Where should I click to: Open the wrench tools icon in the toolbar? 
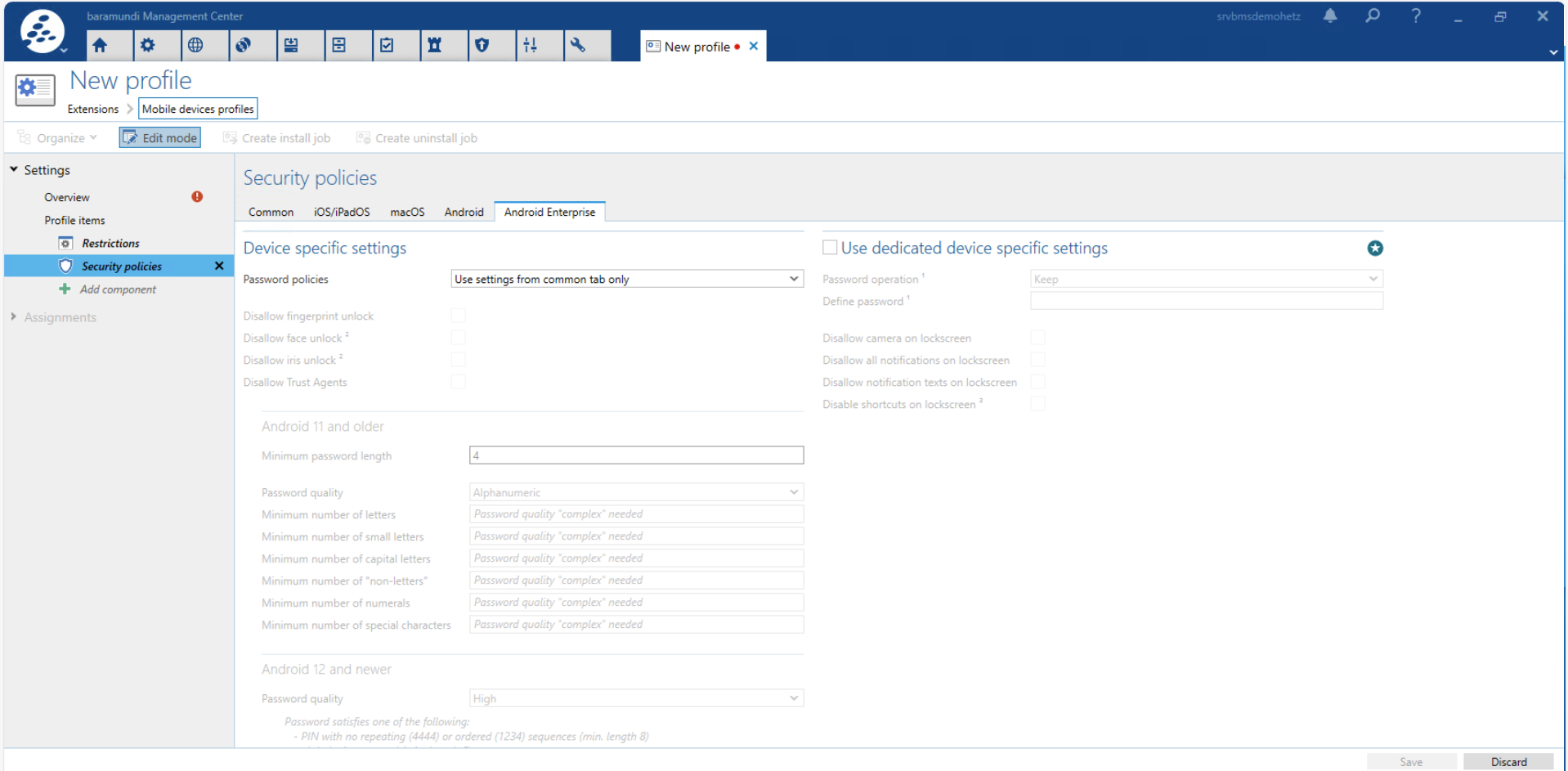click(x=578, y=46)
